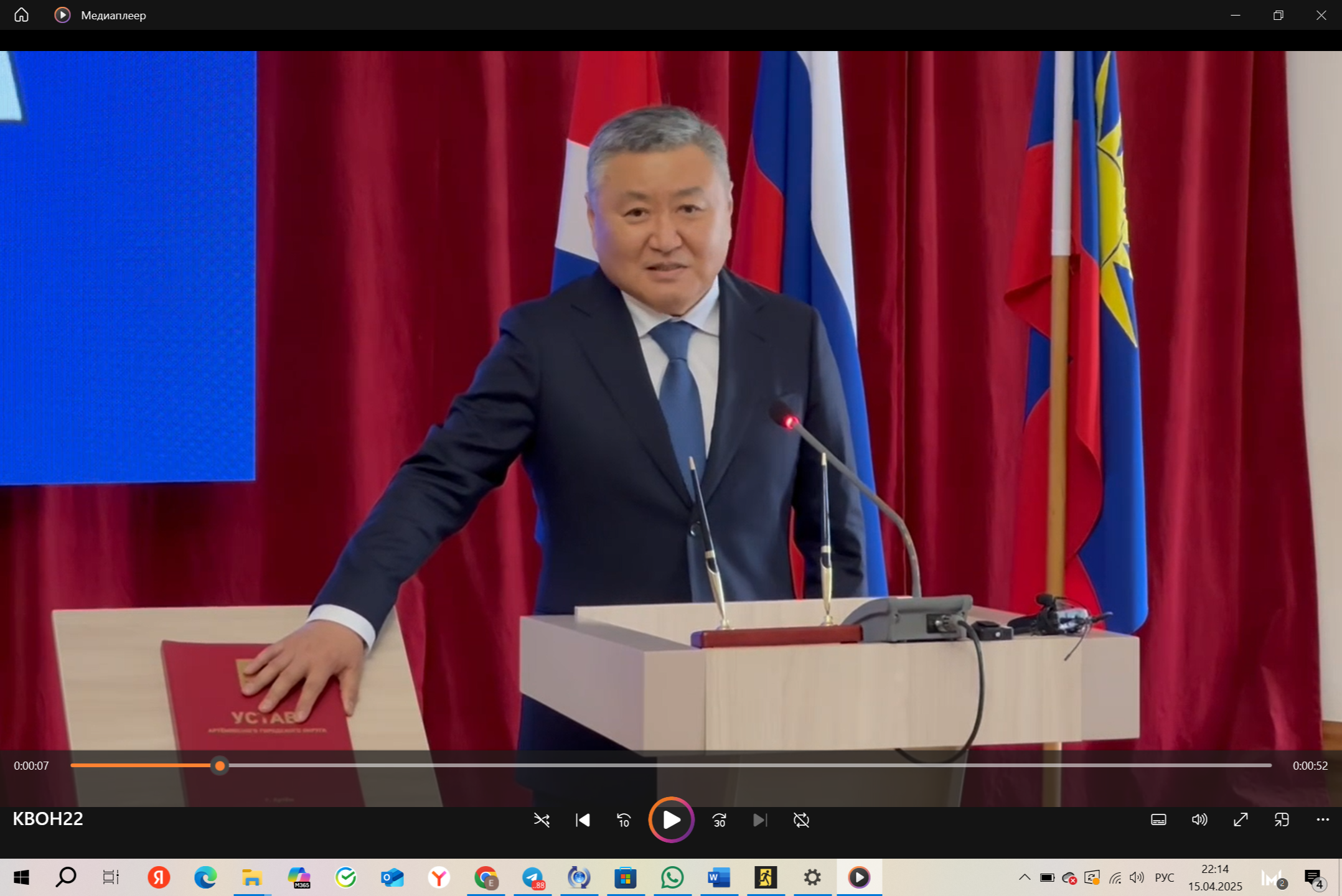This screenshot has height=896, width=1342.
Task: Skip back 10 seconds
Action: pyautogui.click(x=624, y=820)
